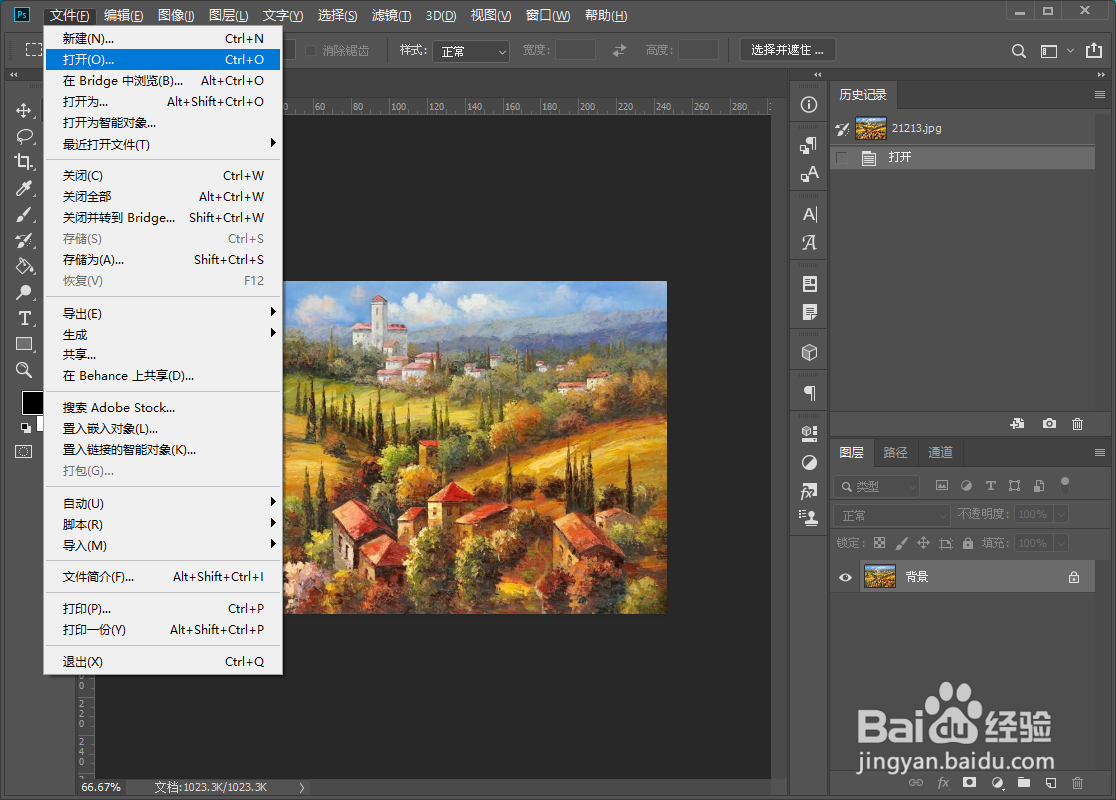Open the layer 类型 filter dropdown
This screenshot has width=1116, height=800.
coord(876,486)
